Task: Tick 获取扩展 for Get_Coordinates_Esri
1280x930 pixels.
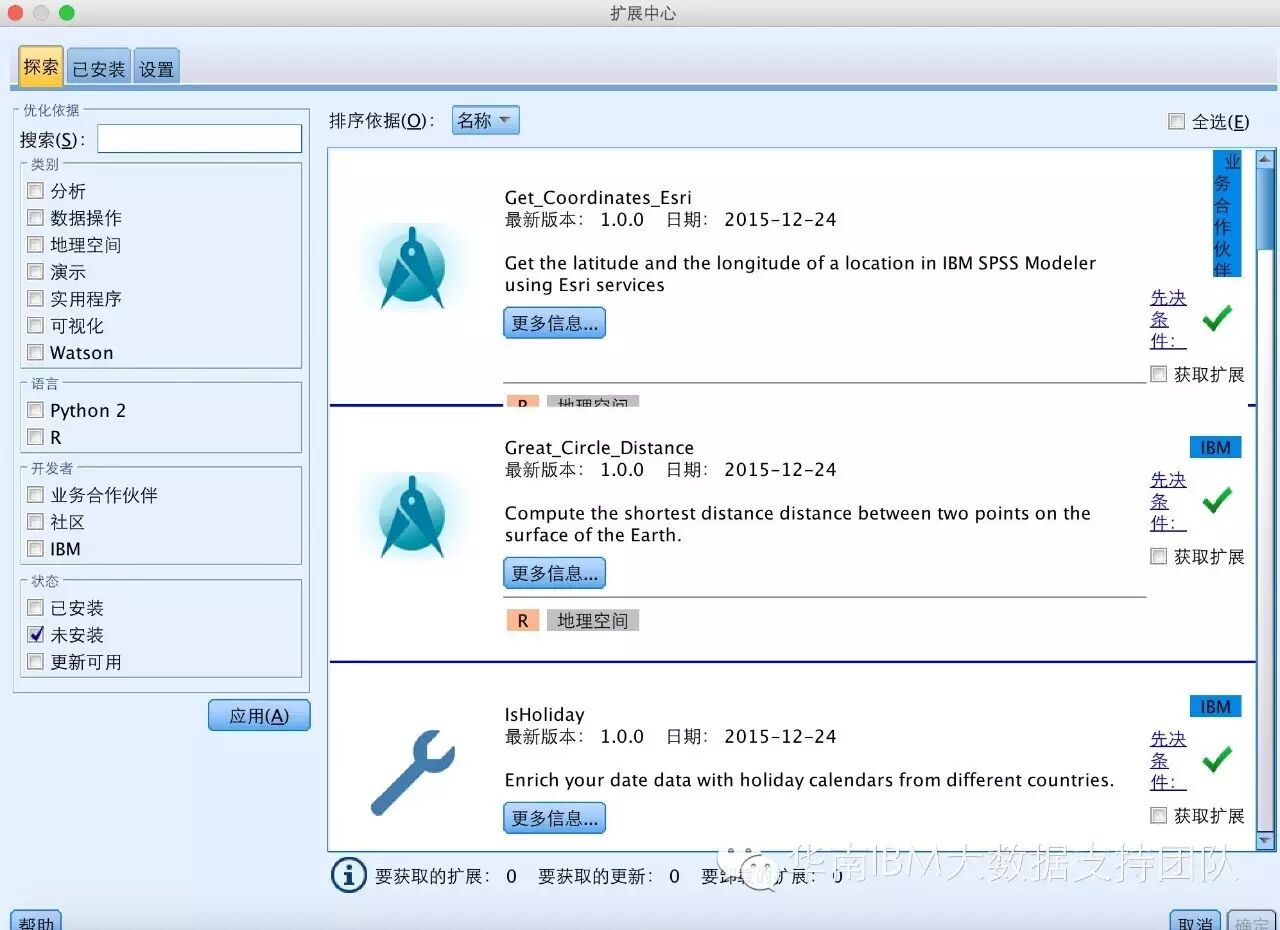Action: [x=1159, y=374]
